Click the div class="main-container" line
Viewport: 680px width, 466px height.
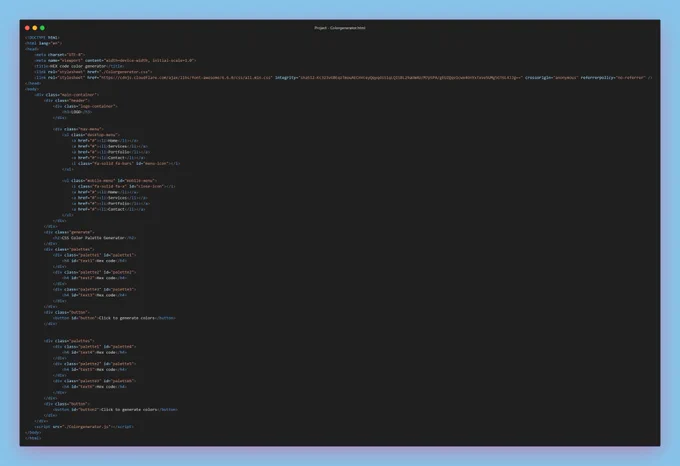[x=67, y=95]
